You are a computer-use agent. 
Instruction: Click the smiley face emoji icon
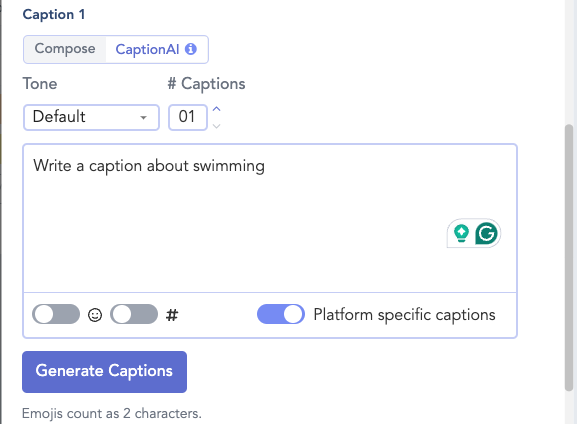[x=95, y=315]
